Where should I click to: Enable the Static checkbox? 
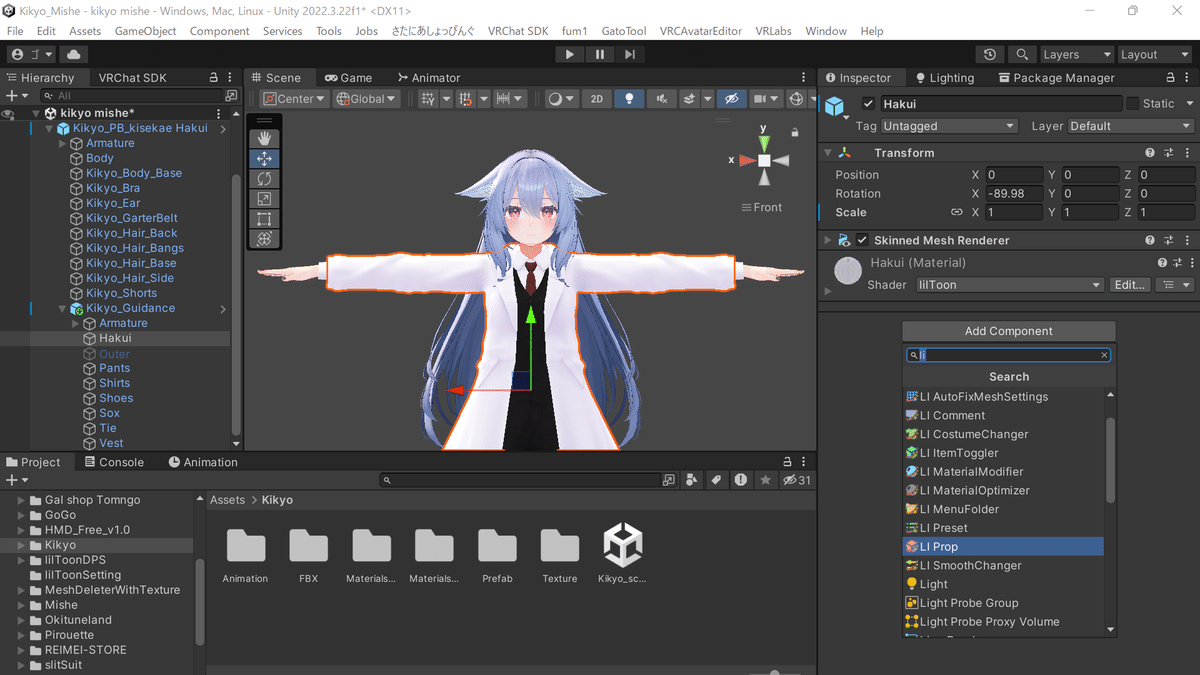(1133, 104)
